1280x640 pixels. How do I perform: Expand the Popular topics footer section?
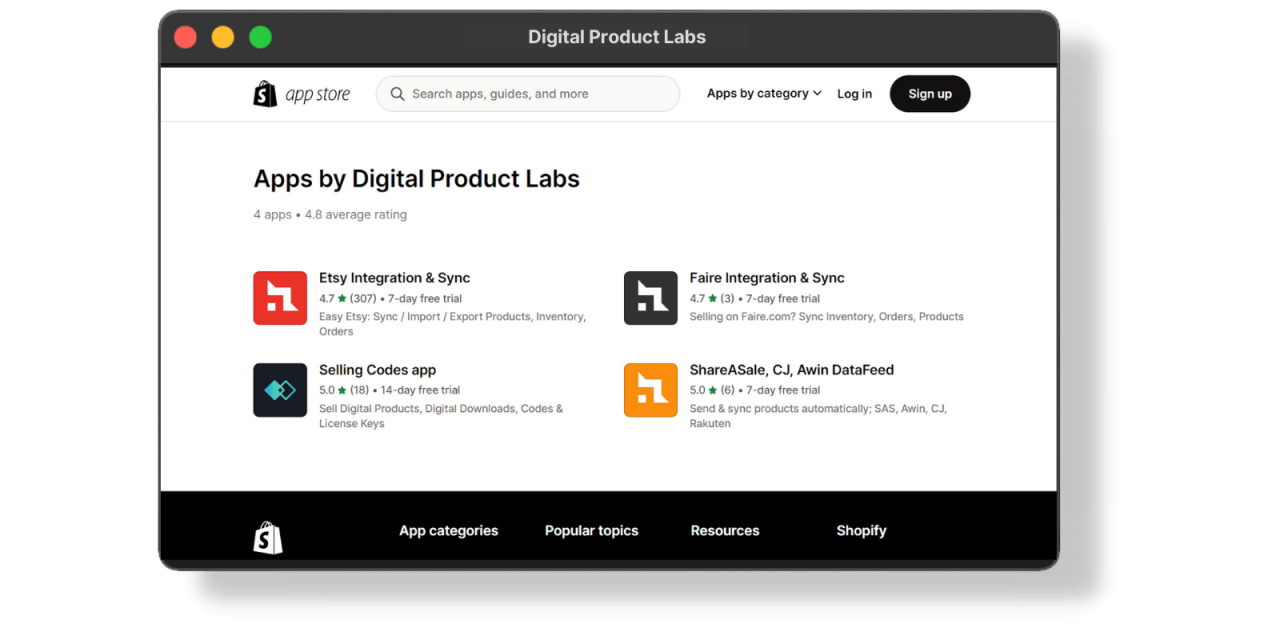pos(591,530)
